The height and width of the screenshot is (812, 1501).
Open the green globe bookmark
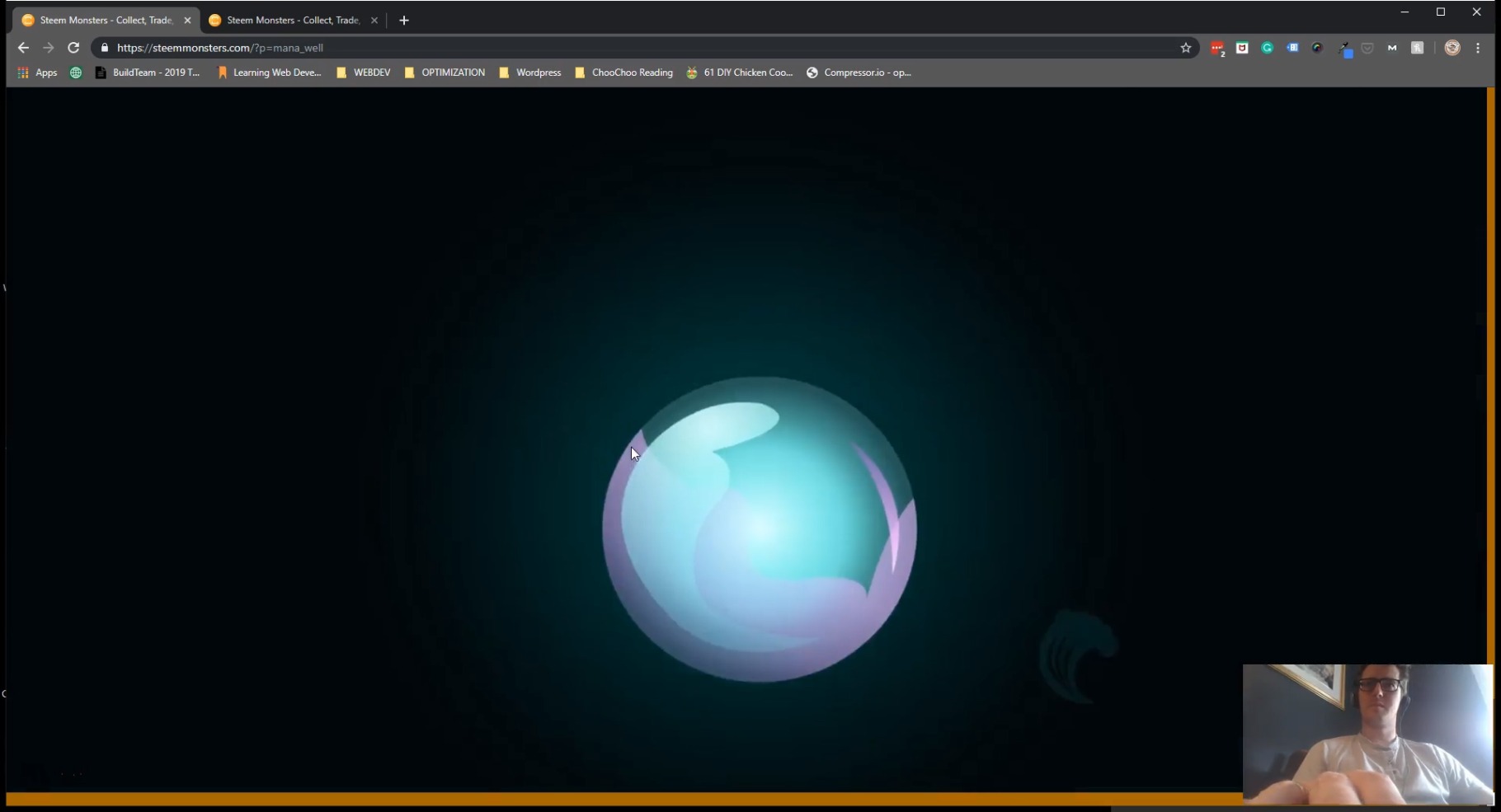(x=76, y=73)
